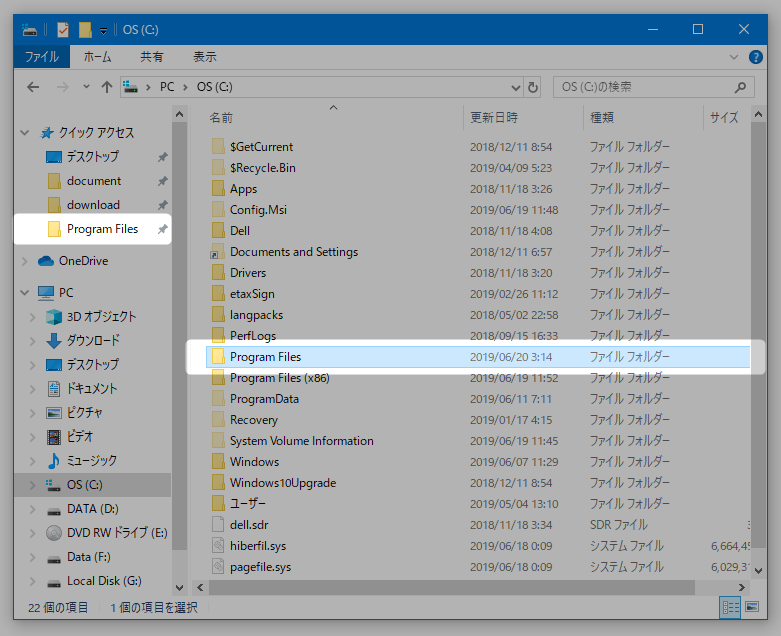This screenshot has width=781, height=636.
Task: Collapse the クイック アクセス tree node
Action: pos(24,133)
